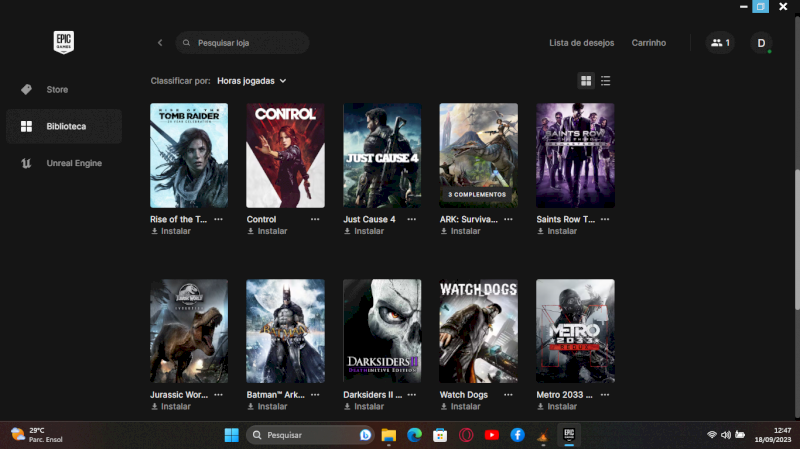Screen dimensions: 800x449
Task: Go back with the arrow icon
Action: (x=160, y=43)
